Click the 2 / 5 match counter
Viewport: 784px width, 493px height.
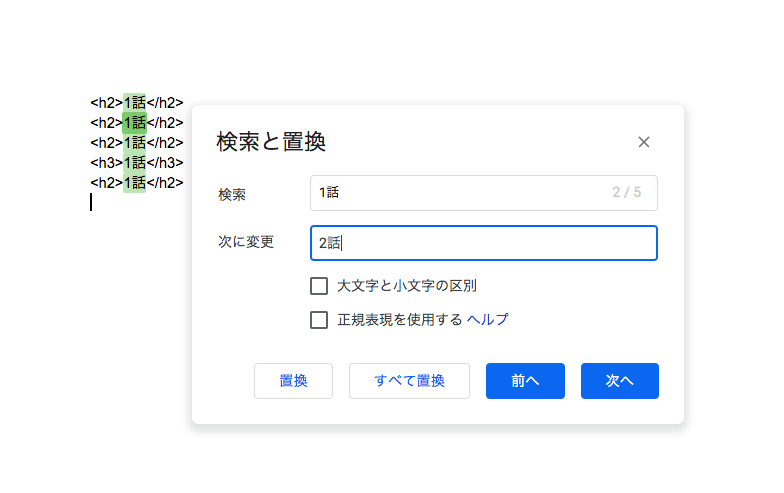626,192
